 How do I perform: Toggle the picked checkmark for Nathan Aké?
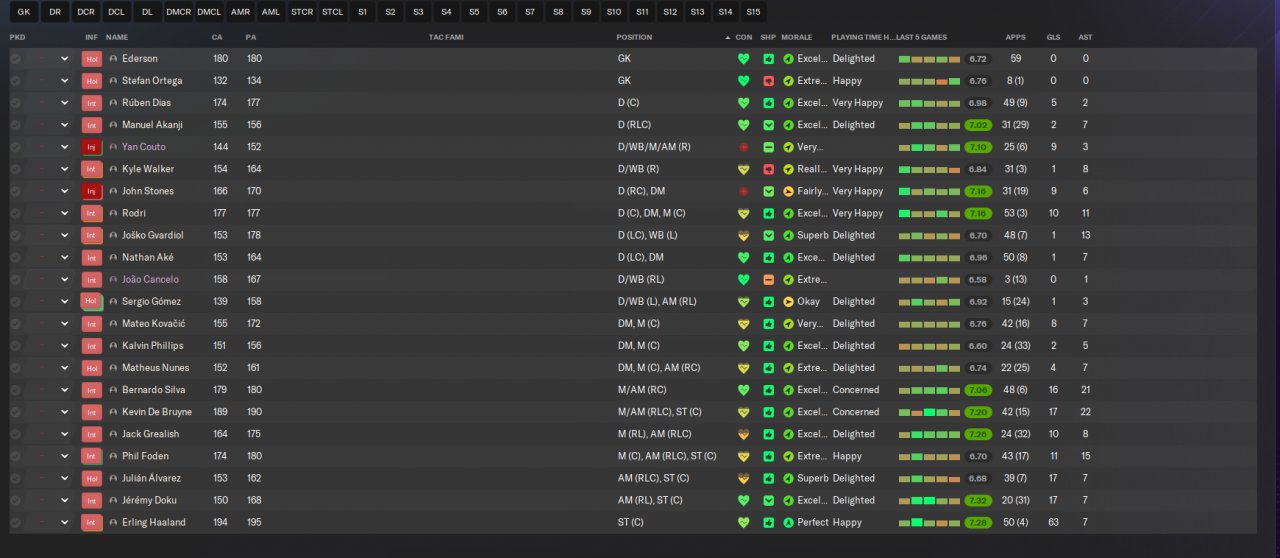click(15, 257)
